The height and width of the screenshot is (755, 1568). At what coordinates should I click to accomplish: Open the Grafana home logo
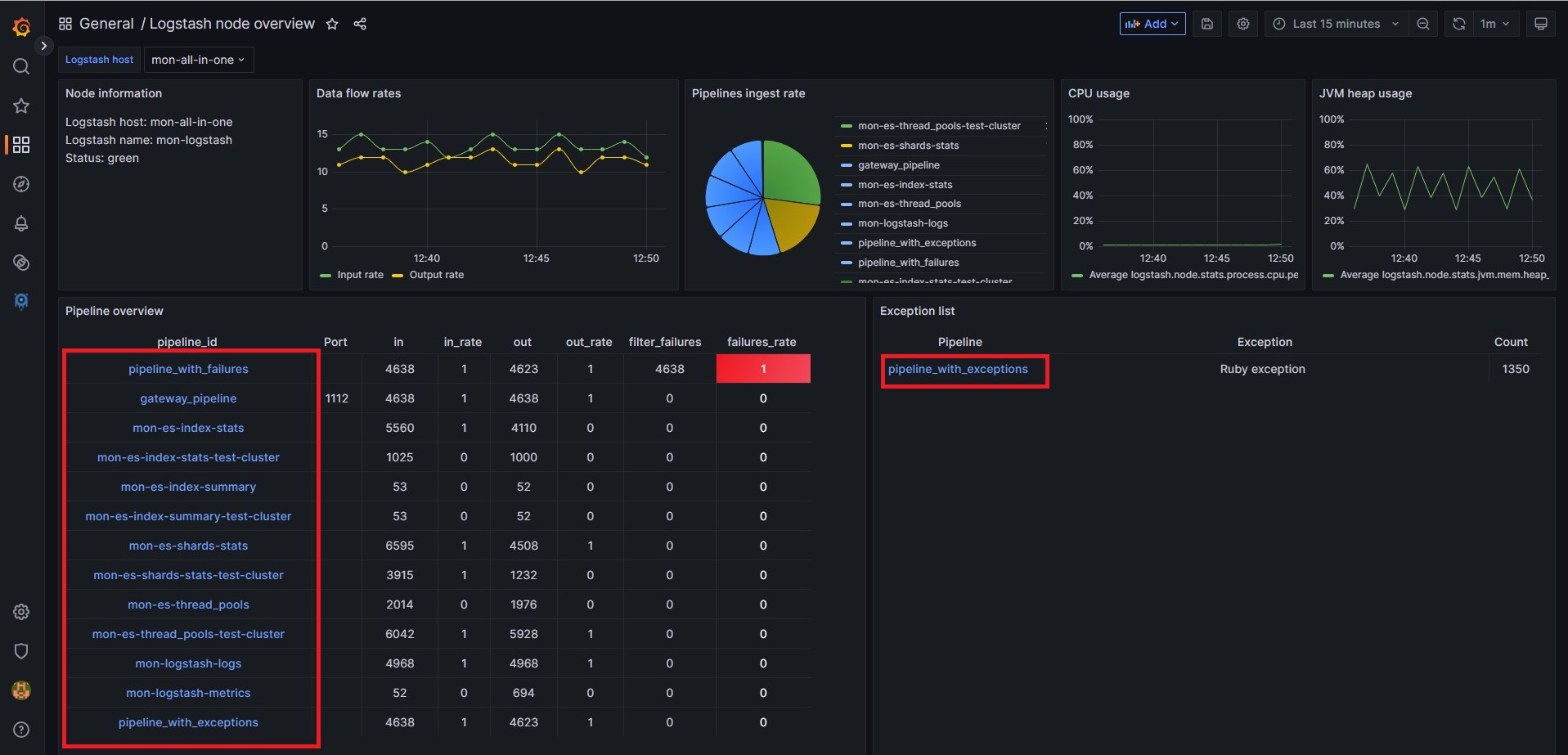21,27
